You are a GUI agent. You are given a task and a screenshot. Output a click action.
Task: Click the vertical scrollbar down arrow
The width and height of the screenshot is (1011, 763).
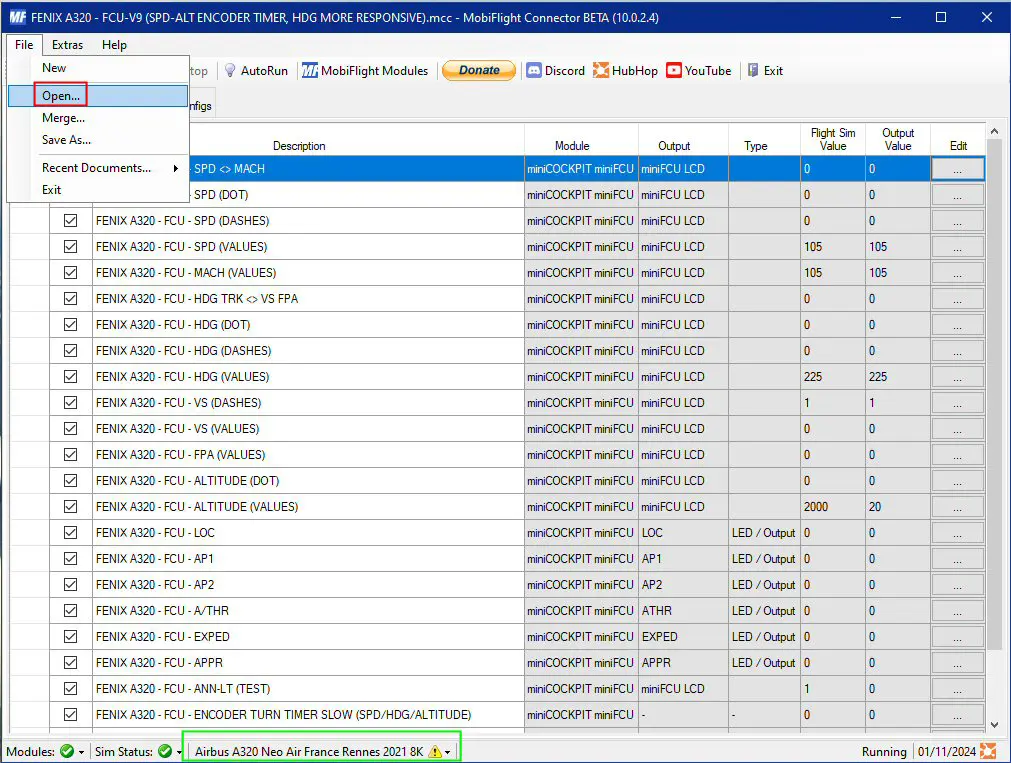coord(994,724)
